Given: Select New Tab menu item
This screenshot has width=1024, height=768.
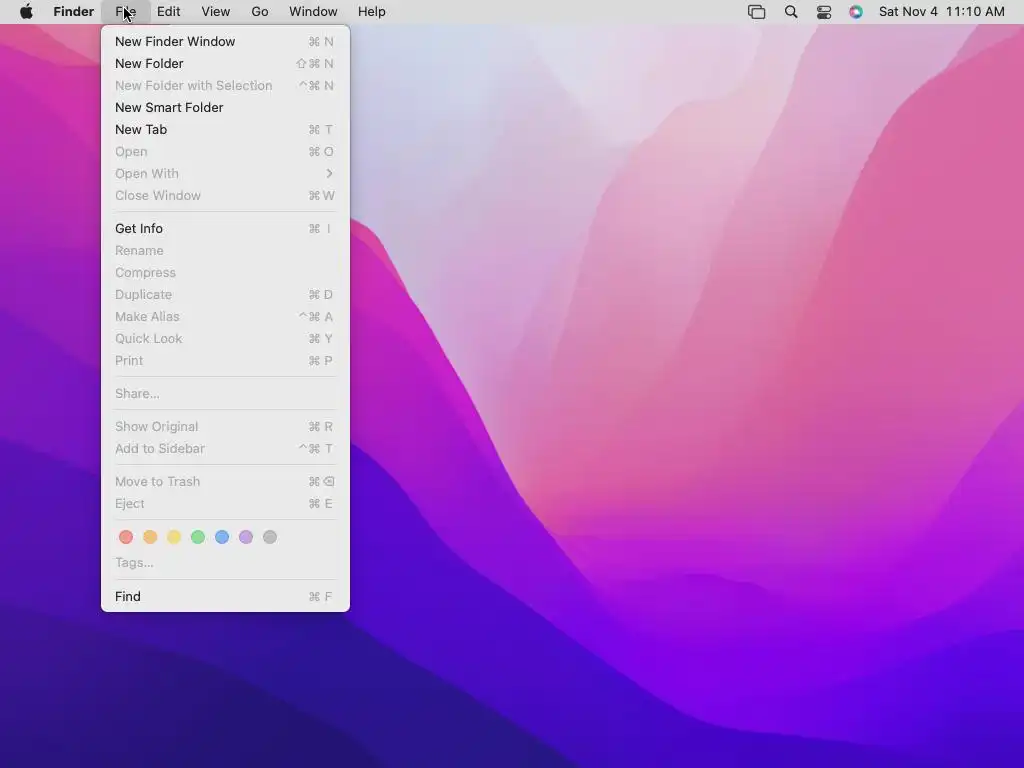Looking at the screenshot, I should tap(225, 129).
